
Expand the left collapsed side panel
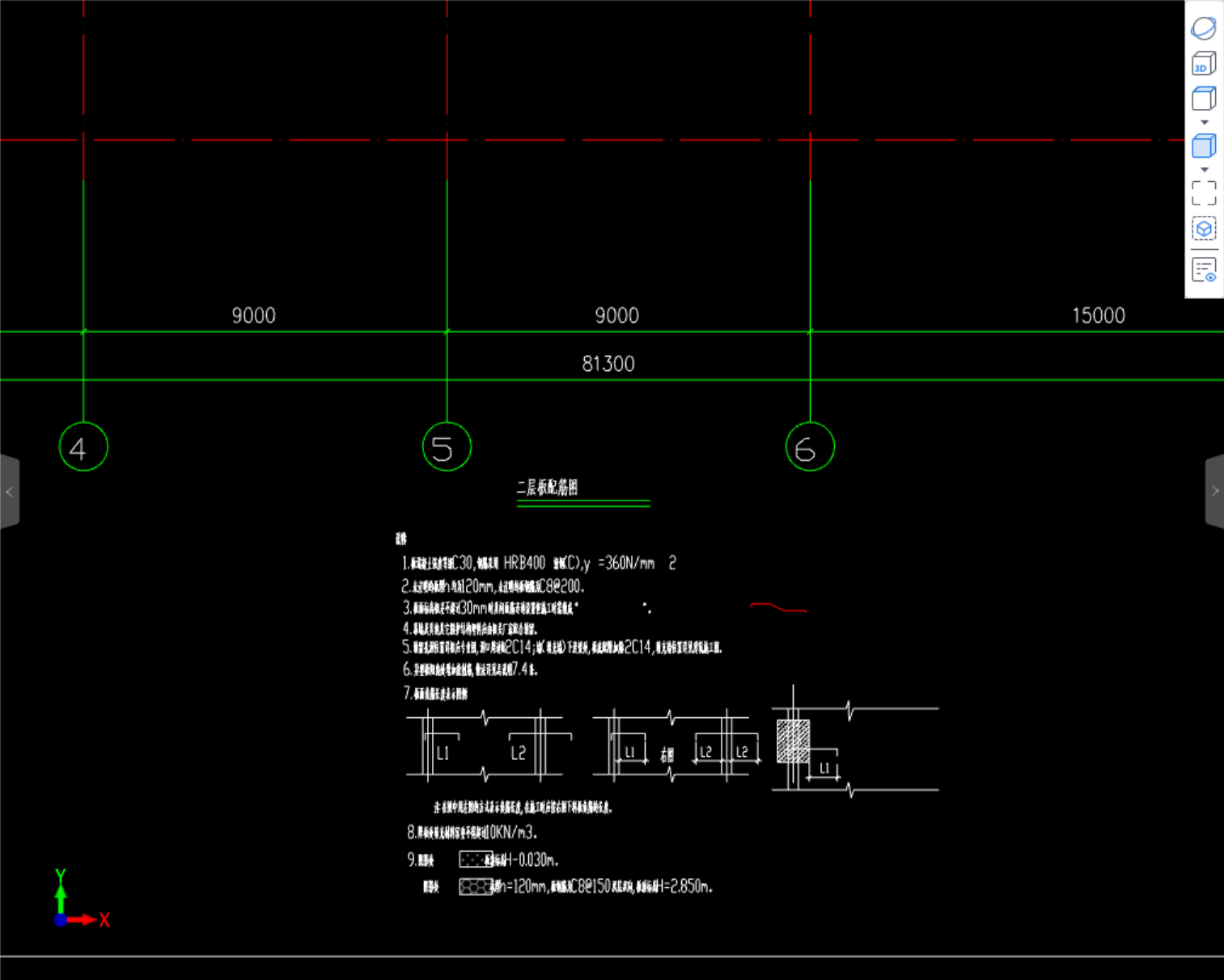point(9,492)
